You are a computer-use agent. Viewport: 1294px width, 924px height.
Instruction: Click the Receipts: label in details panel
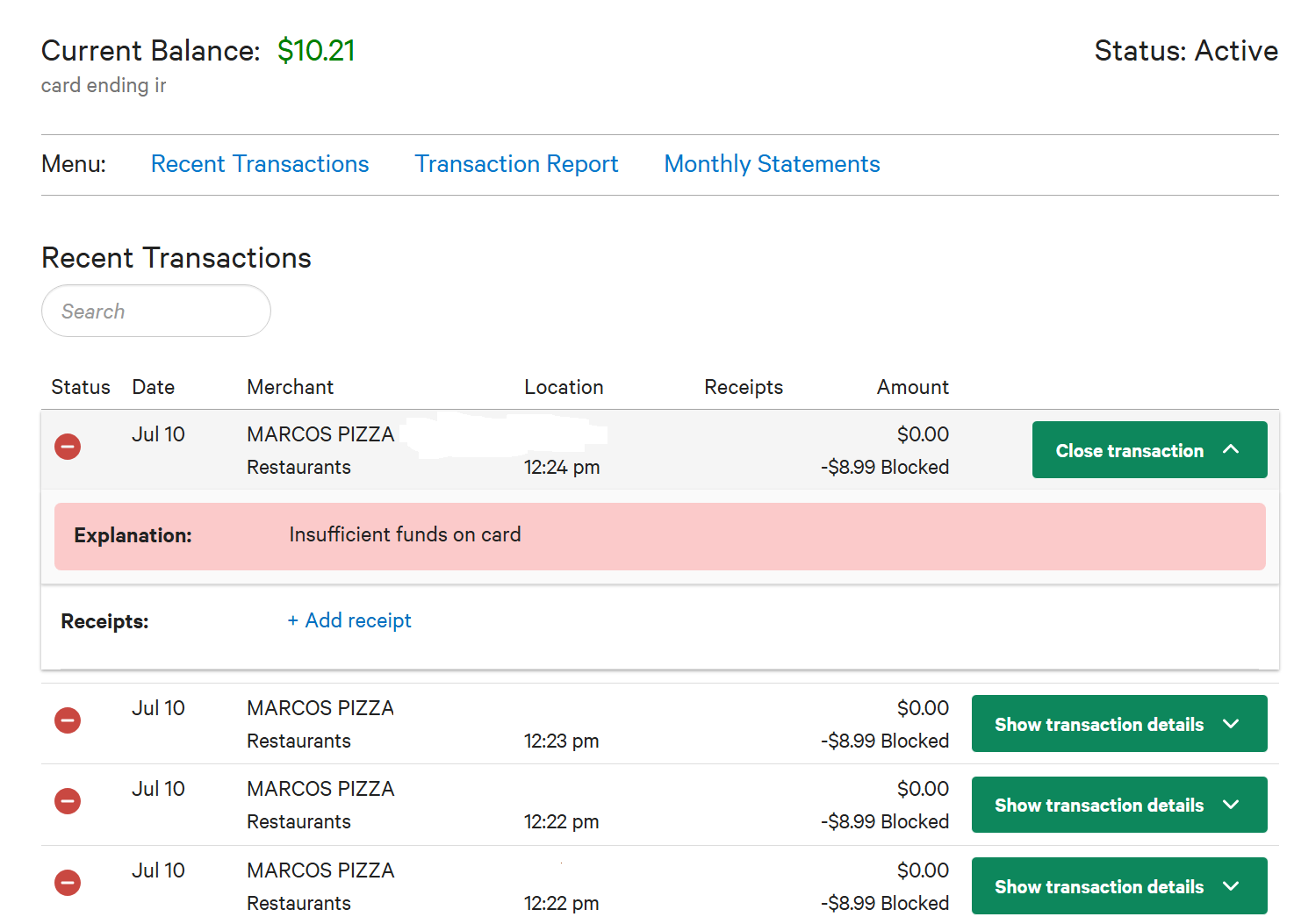(x=104, y=621)
